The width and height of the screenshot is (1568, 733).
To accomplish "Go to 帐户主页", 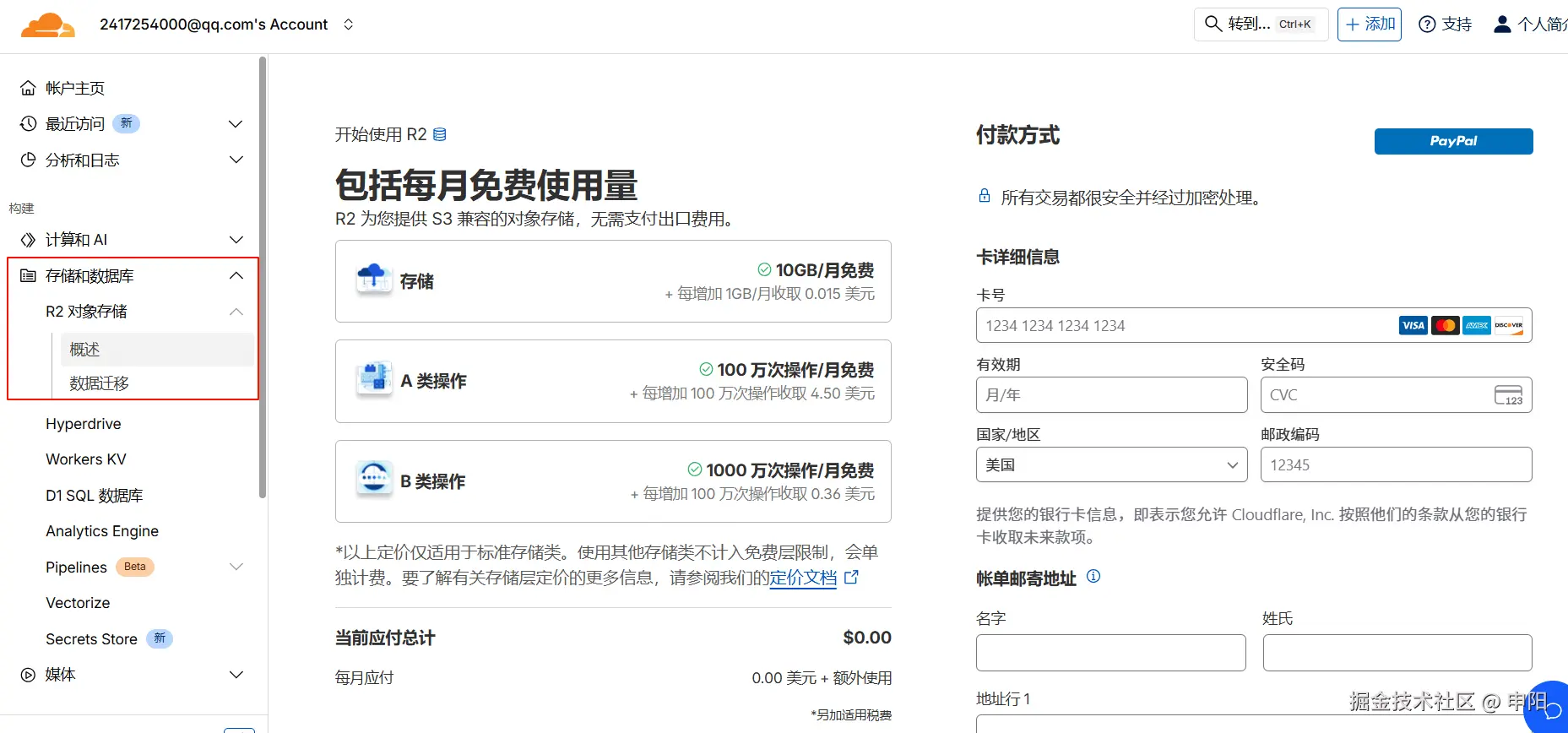I will click(75, 88).
